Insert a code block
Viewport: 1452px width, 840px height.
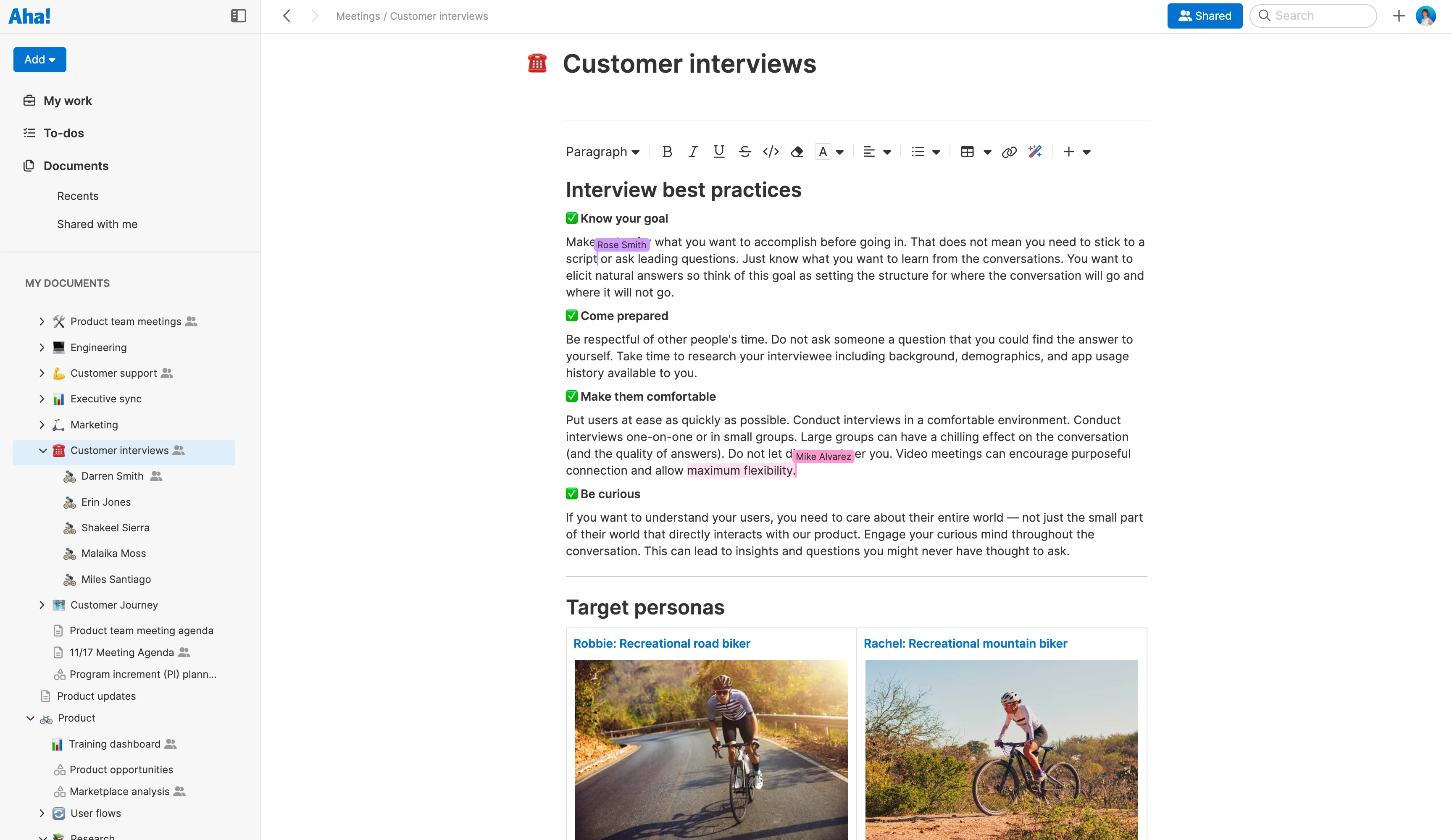[x=771, y=152]
